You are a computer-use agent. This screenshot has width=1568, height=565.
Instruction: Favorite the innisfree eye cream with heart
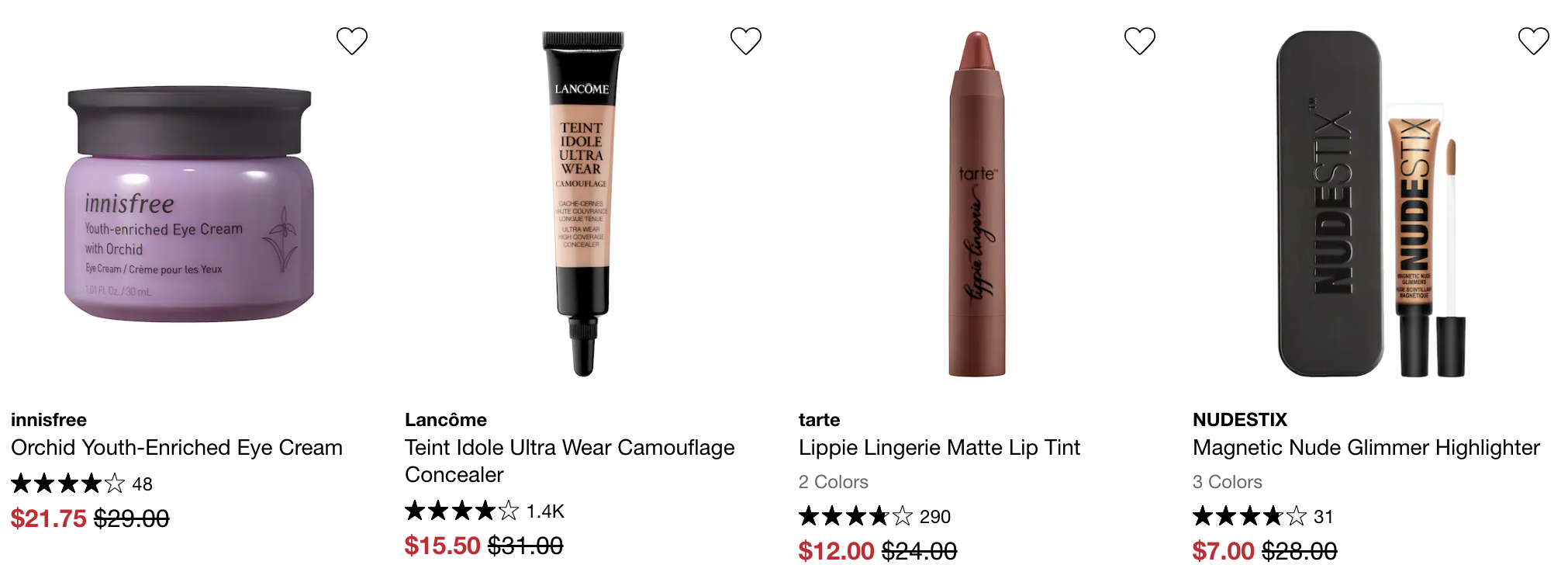click(x=351, y=41)
